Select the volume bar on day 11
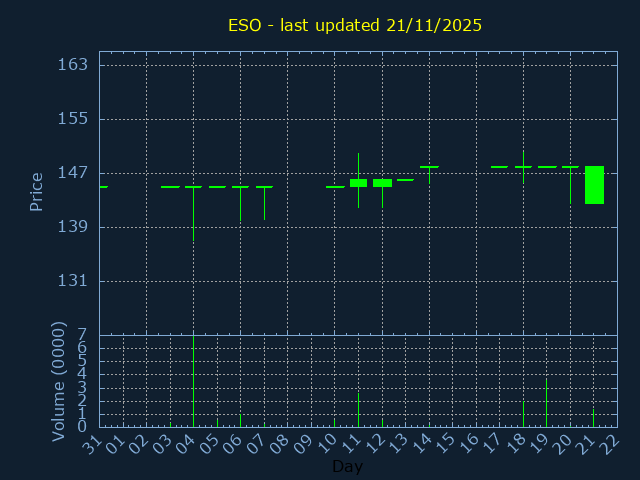Screen dimensions: 640x480 pyautogui.click(x=358, y=410)
